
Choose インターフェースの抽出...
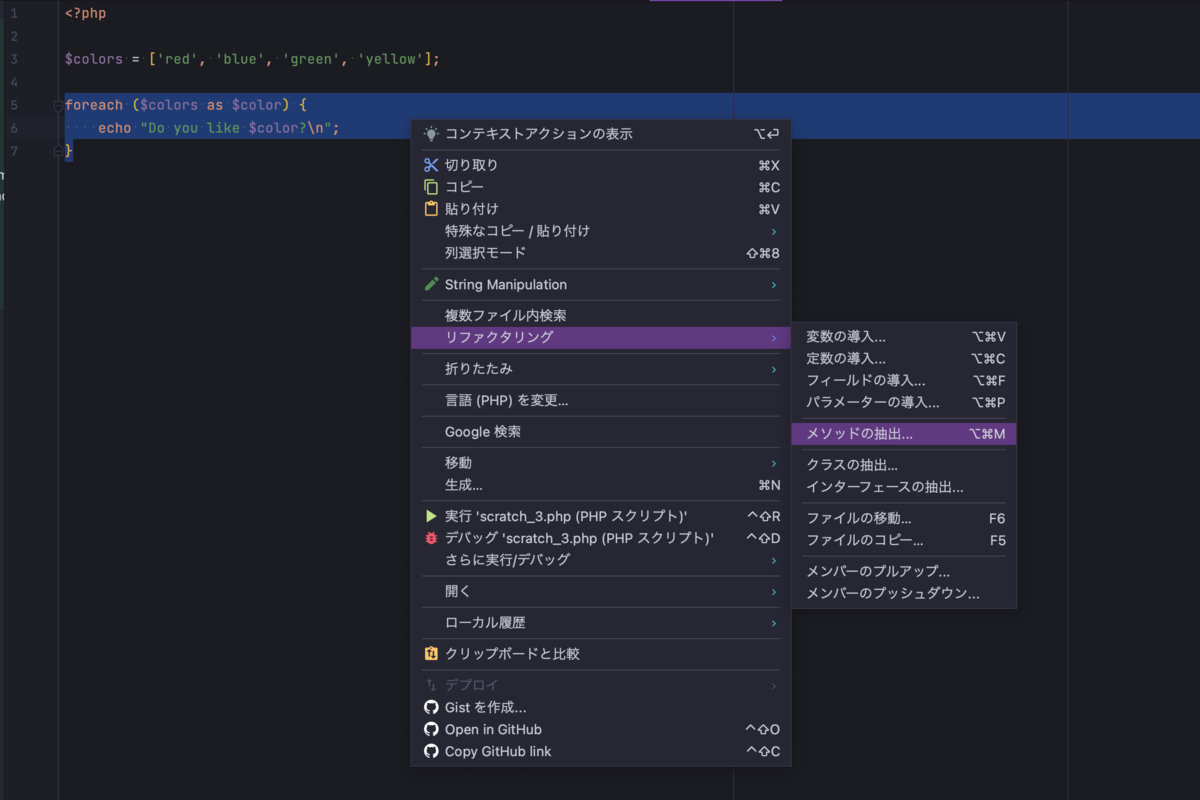(x=904, y=487)
